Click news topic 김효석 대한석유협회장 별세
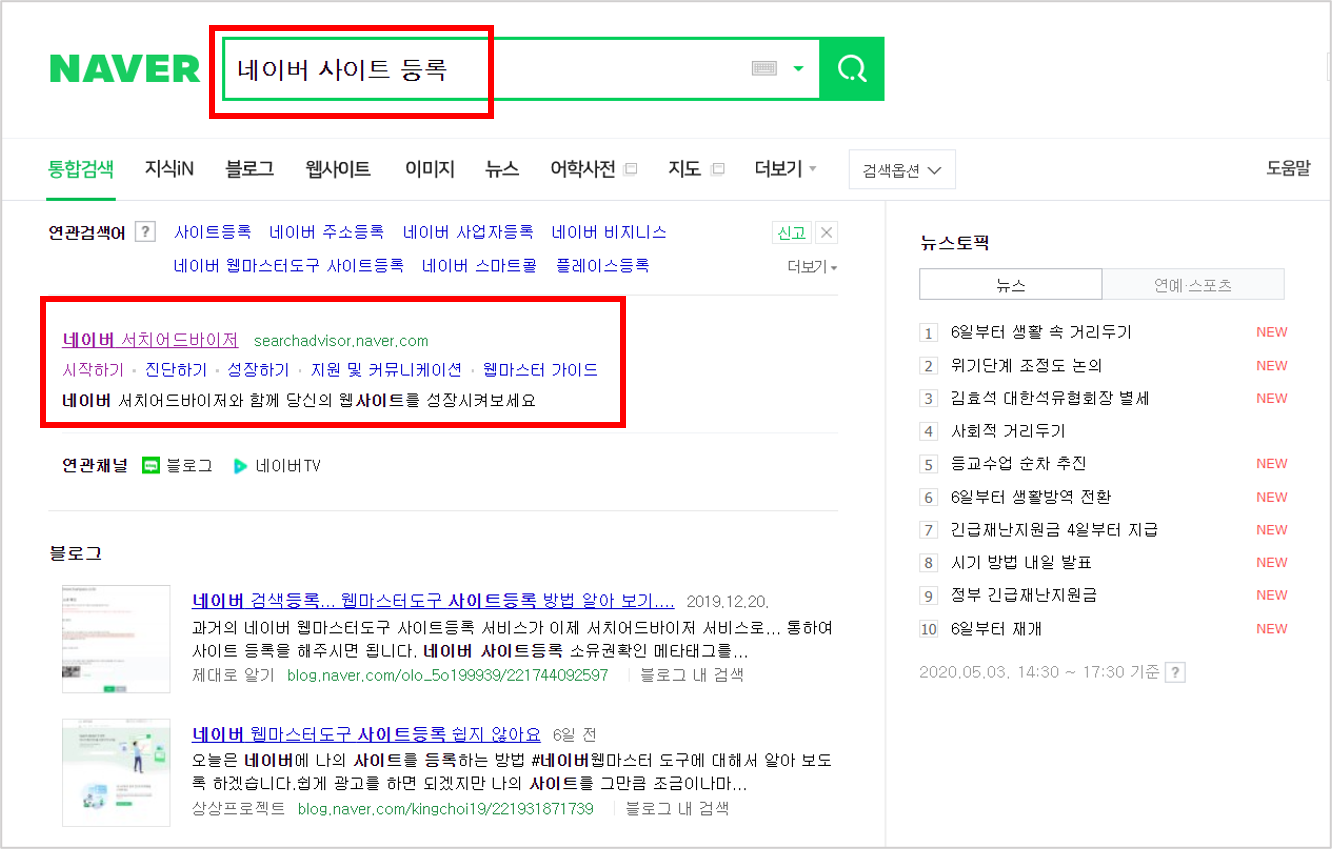This screenshot has height=849, width=1332. tap(1050, 398)
